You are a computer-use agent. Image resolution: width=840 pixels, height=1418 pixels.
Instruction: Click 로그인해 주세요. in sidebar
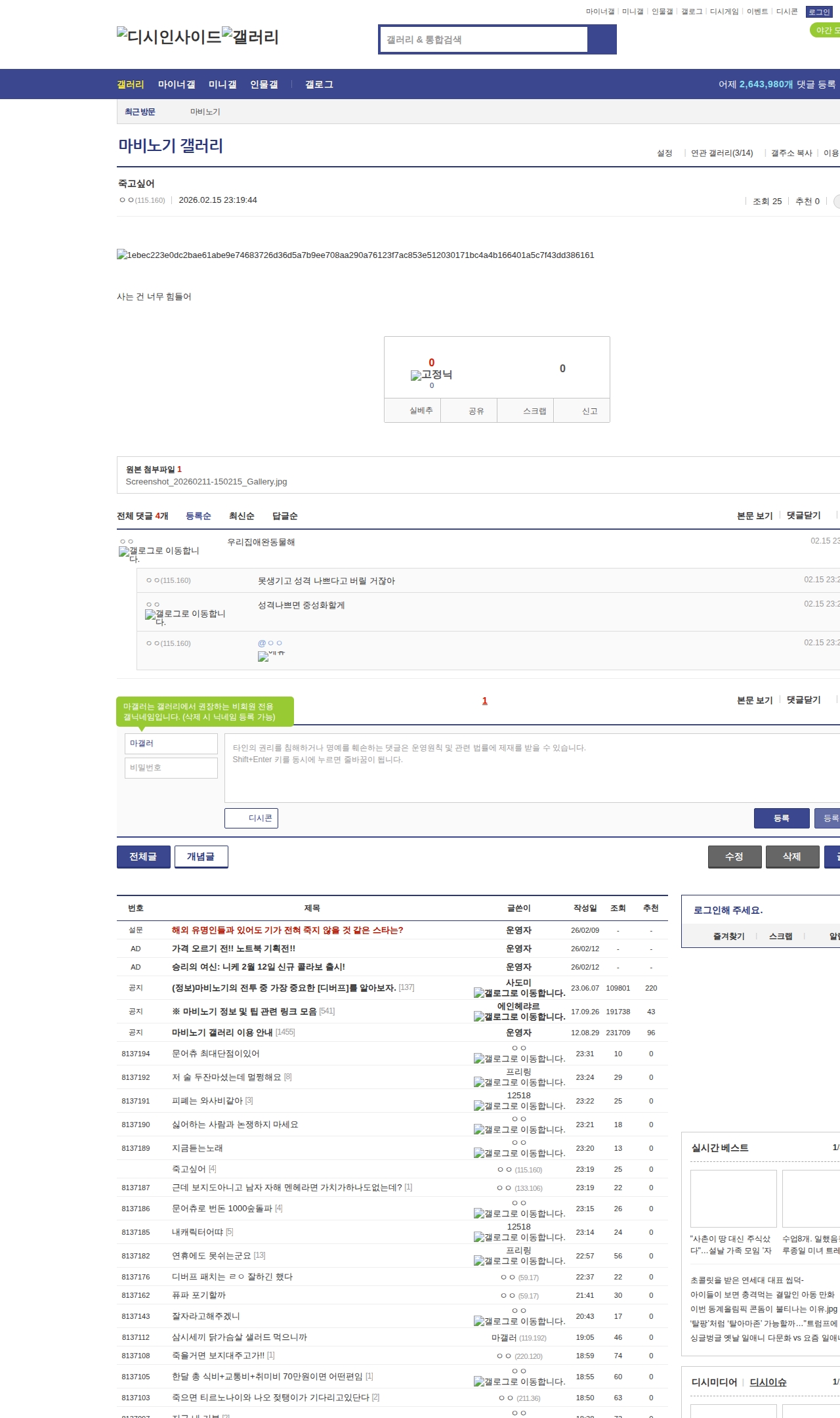point(728,910)
